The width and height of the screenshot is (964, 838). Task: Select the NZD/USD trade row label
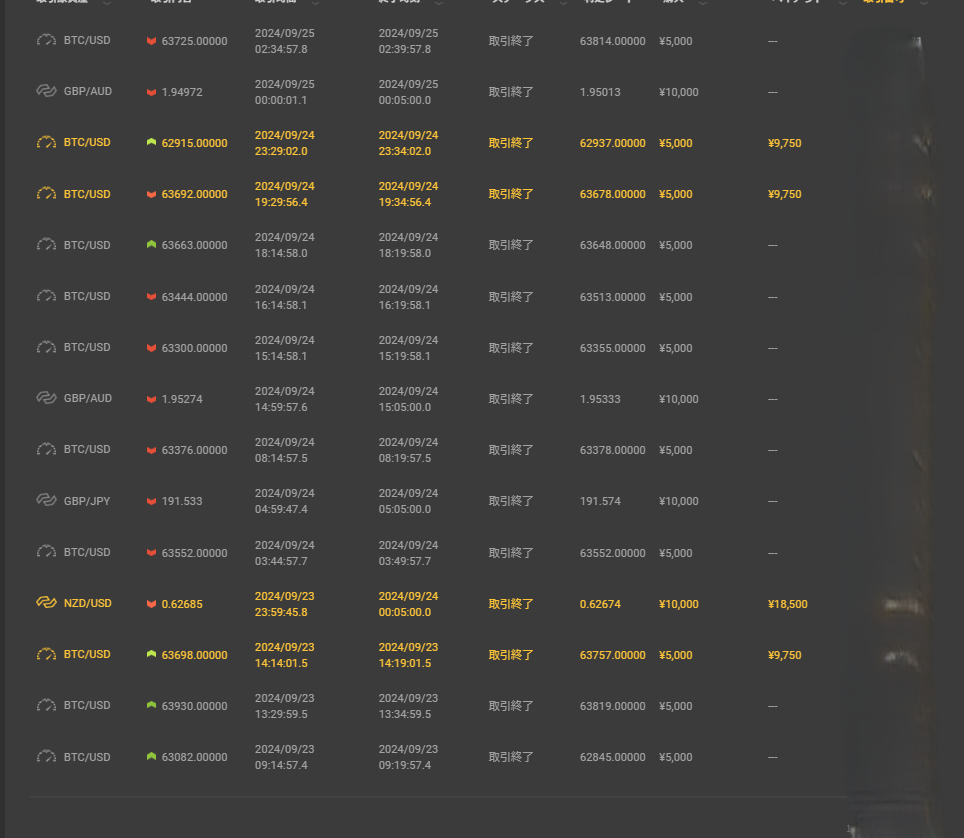[88, 604]
